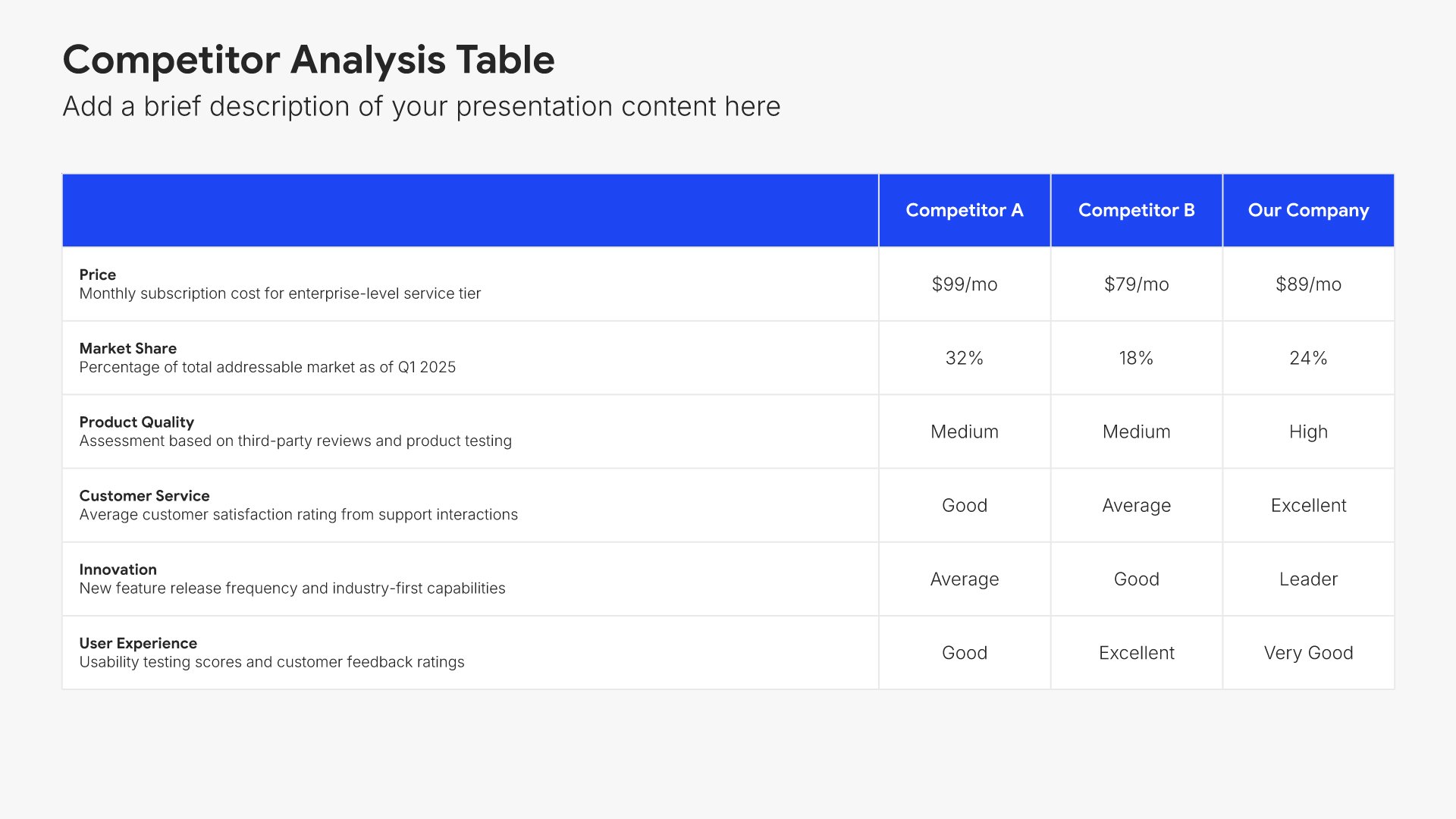Click the 'New feature release frequency' description
Screen dimensions: 1456x819
(x=293, y=588)
